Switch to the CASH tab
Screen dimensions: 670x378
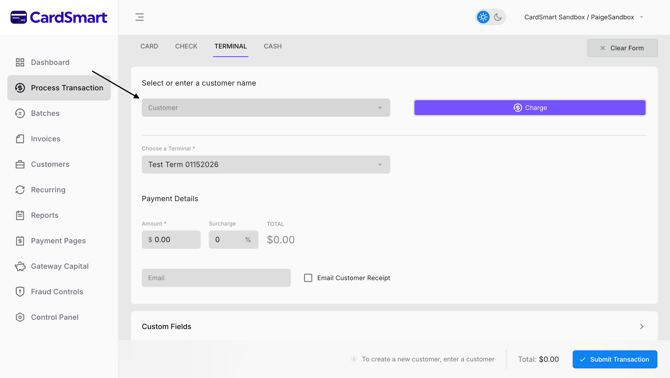point(273,46)
